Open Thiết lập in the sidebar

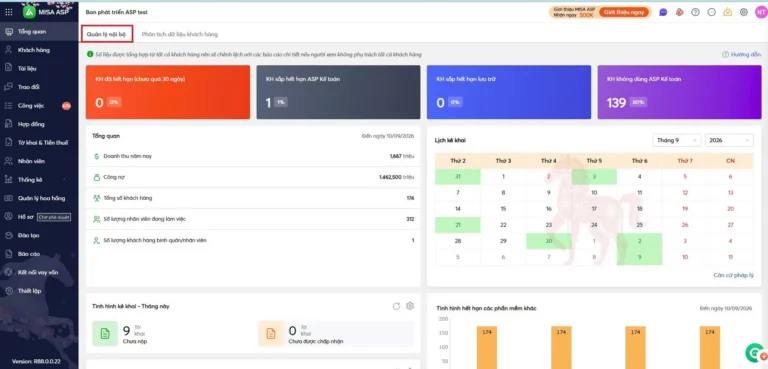click(39, 291)
